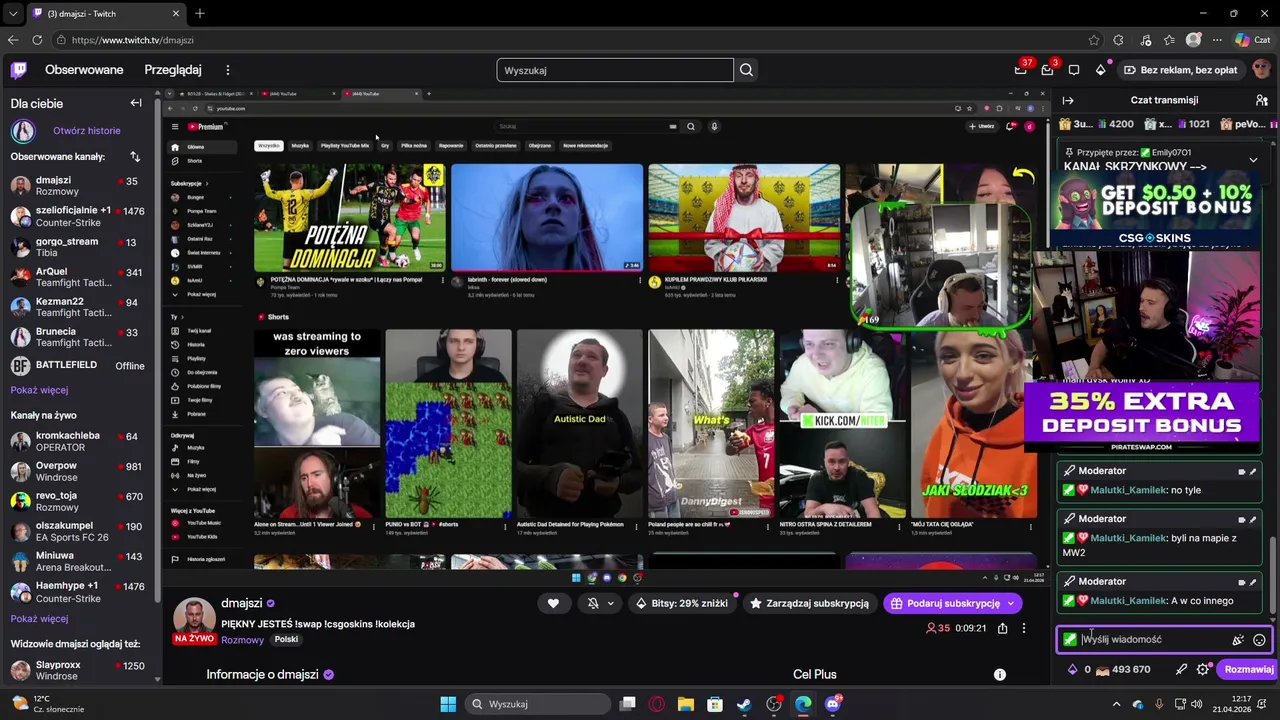Open Edge settings three-dot menu
Screen dimensions: 1280x720
[1217, 40]
